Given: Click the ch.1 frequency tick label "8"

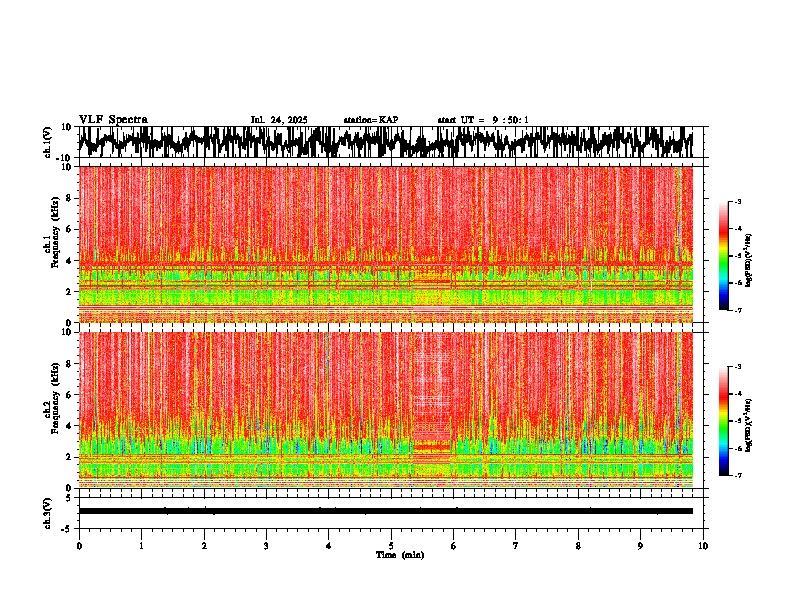Looking at the screenshot, I should click(x=69, y=198).
